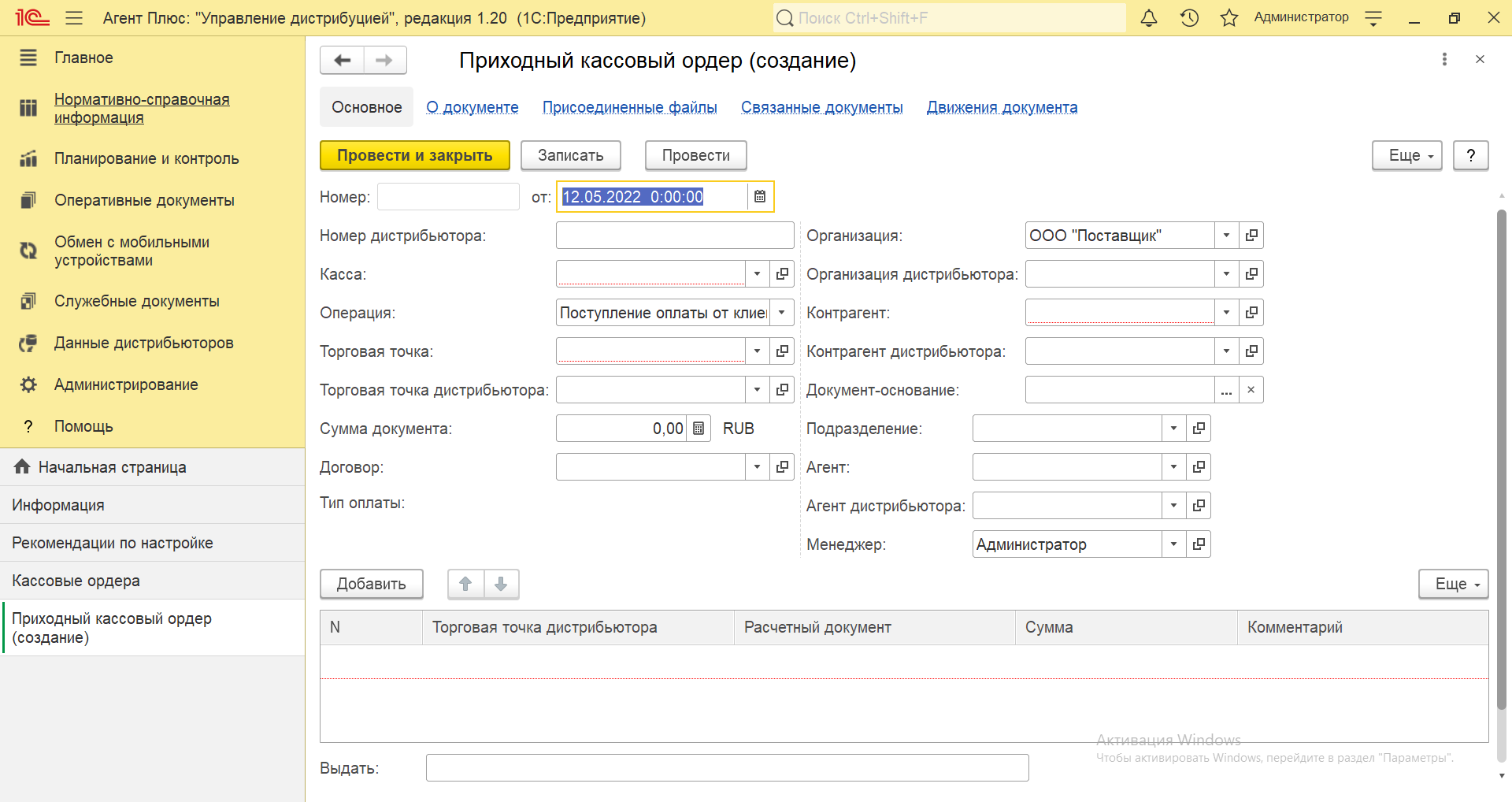Viewport: 1512px width, 802px height.
Task: Focus the Номер дистрибьютора field
Action: click(675, 236)
